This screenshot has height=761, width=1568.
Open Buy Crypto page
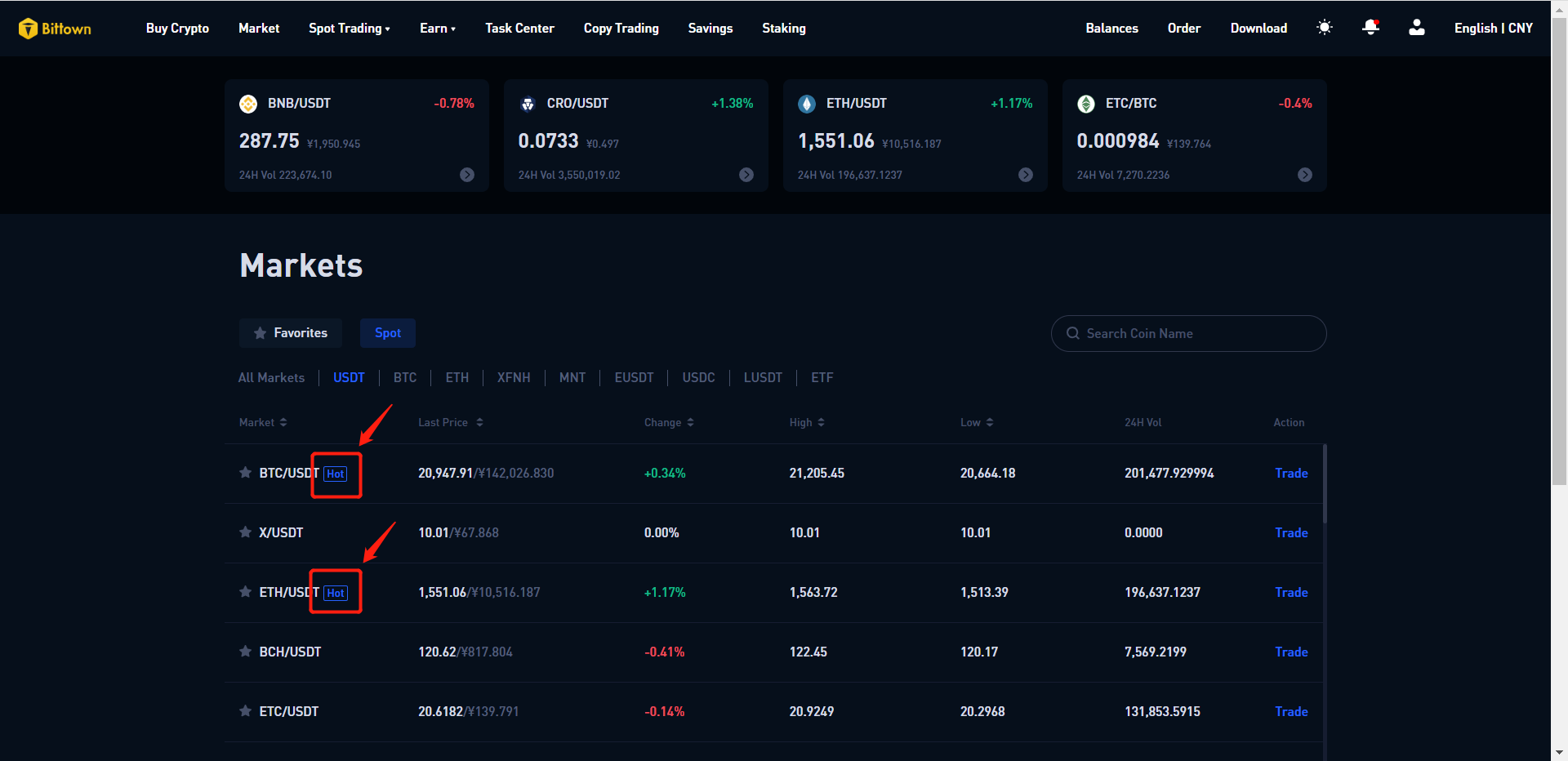177,29
